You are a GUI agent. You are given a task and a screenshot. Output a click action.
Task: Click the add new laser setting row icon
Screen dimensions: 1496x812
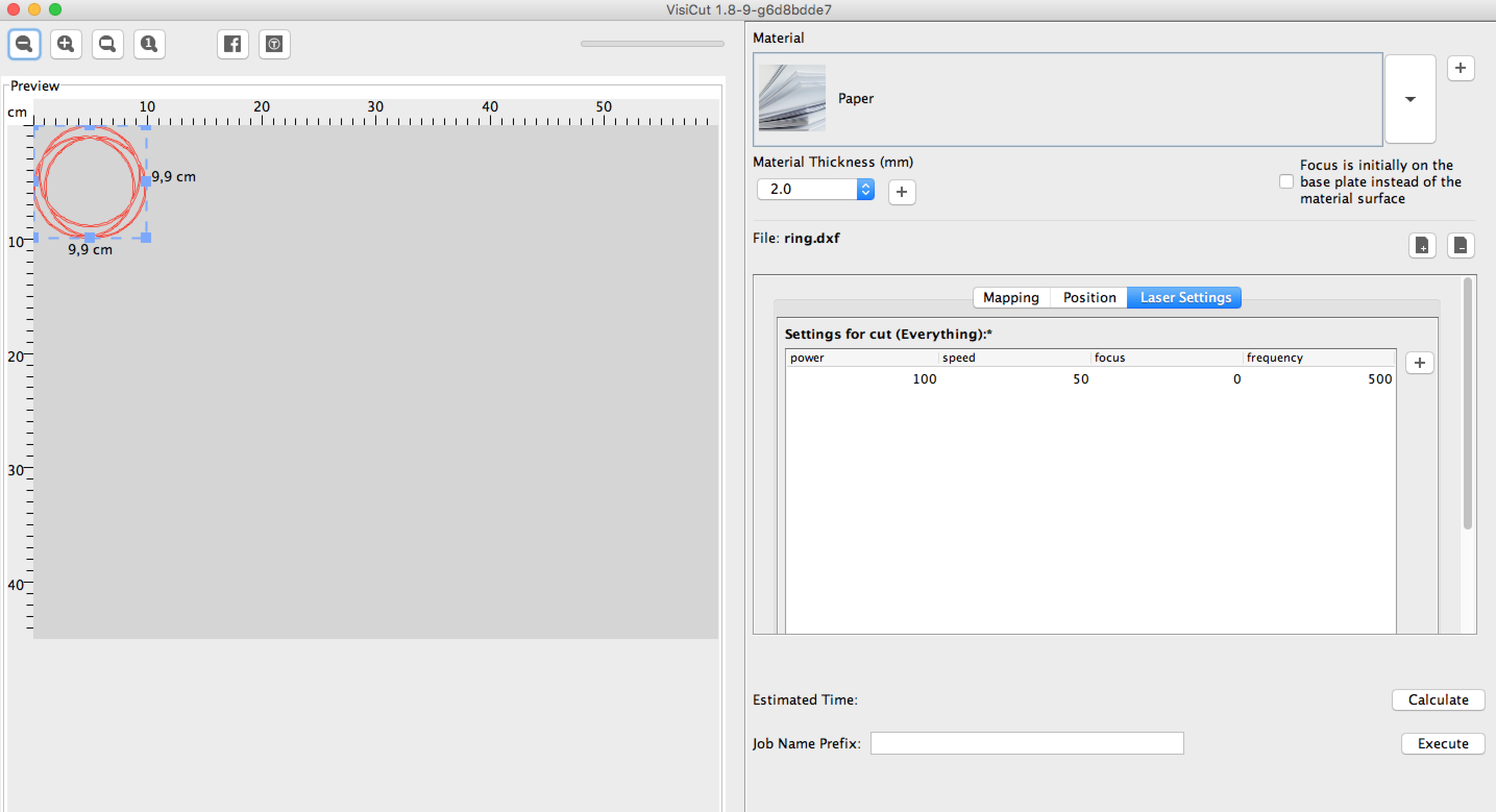click(1420, 362)
